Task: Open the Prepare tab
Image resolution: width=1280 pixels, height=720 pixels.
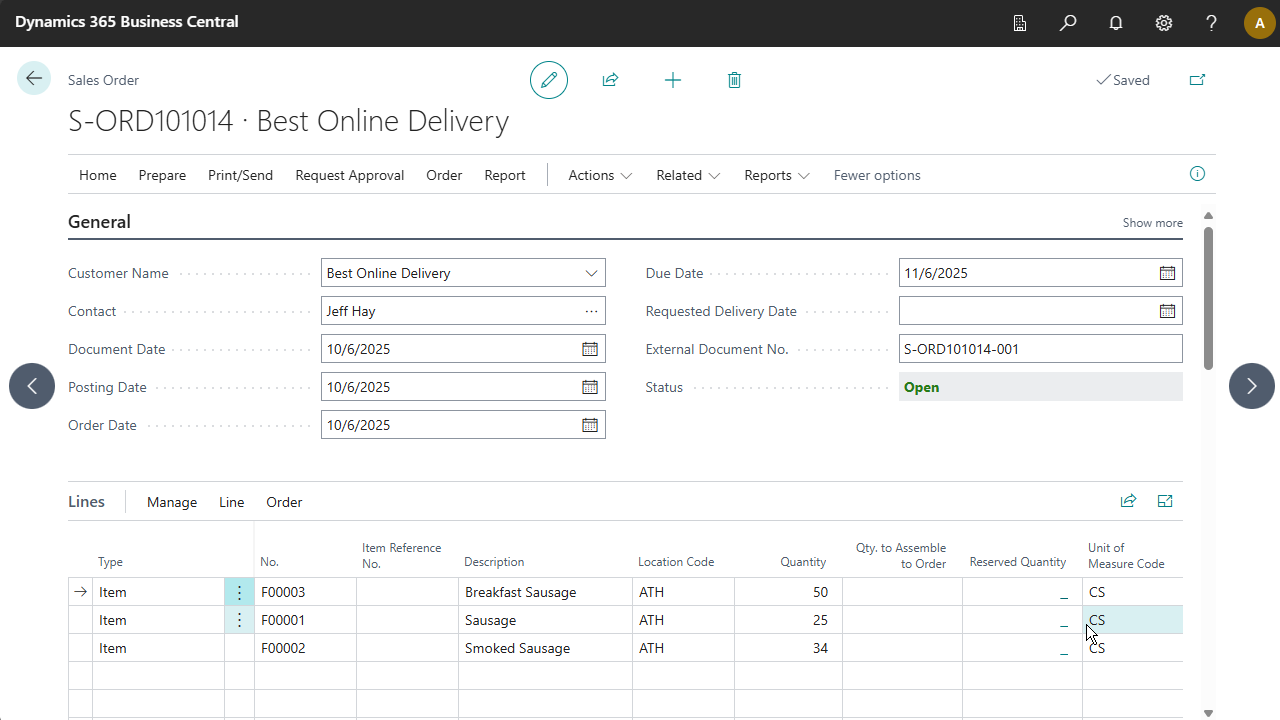Action: click(x=162, y=175)
